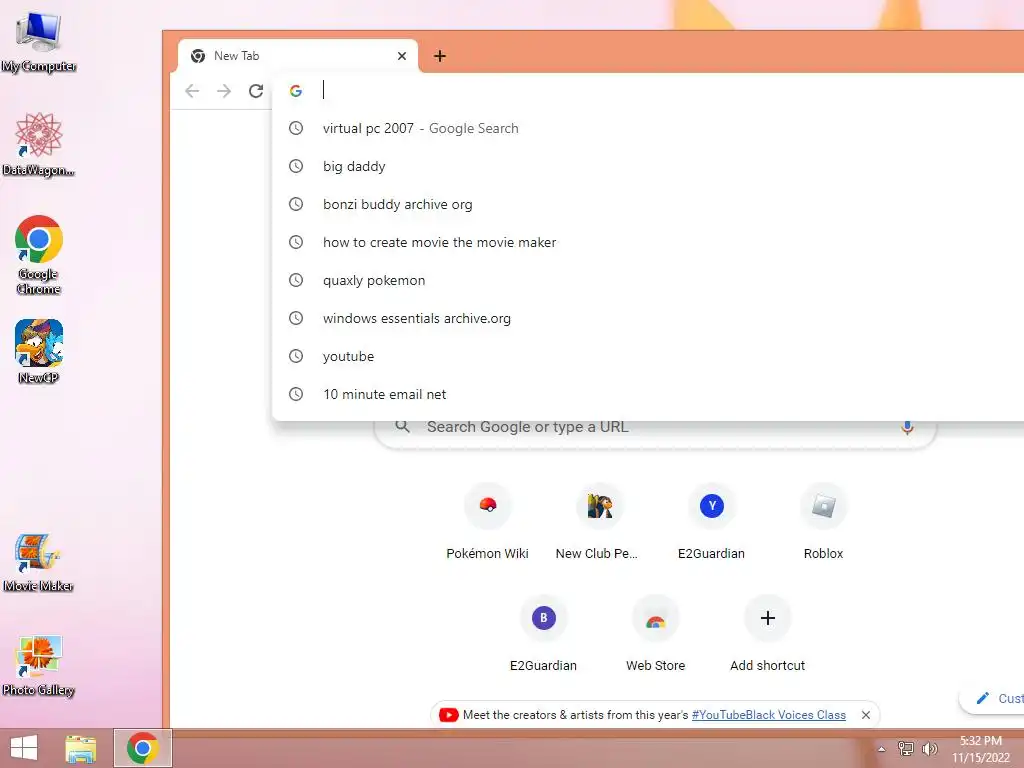Launch Movie Maker desktop shortcut
The width and height of the screenshot is (1024, 768).
(39, 562)
